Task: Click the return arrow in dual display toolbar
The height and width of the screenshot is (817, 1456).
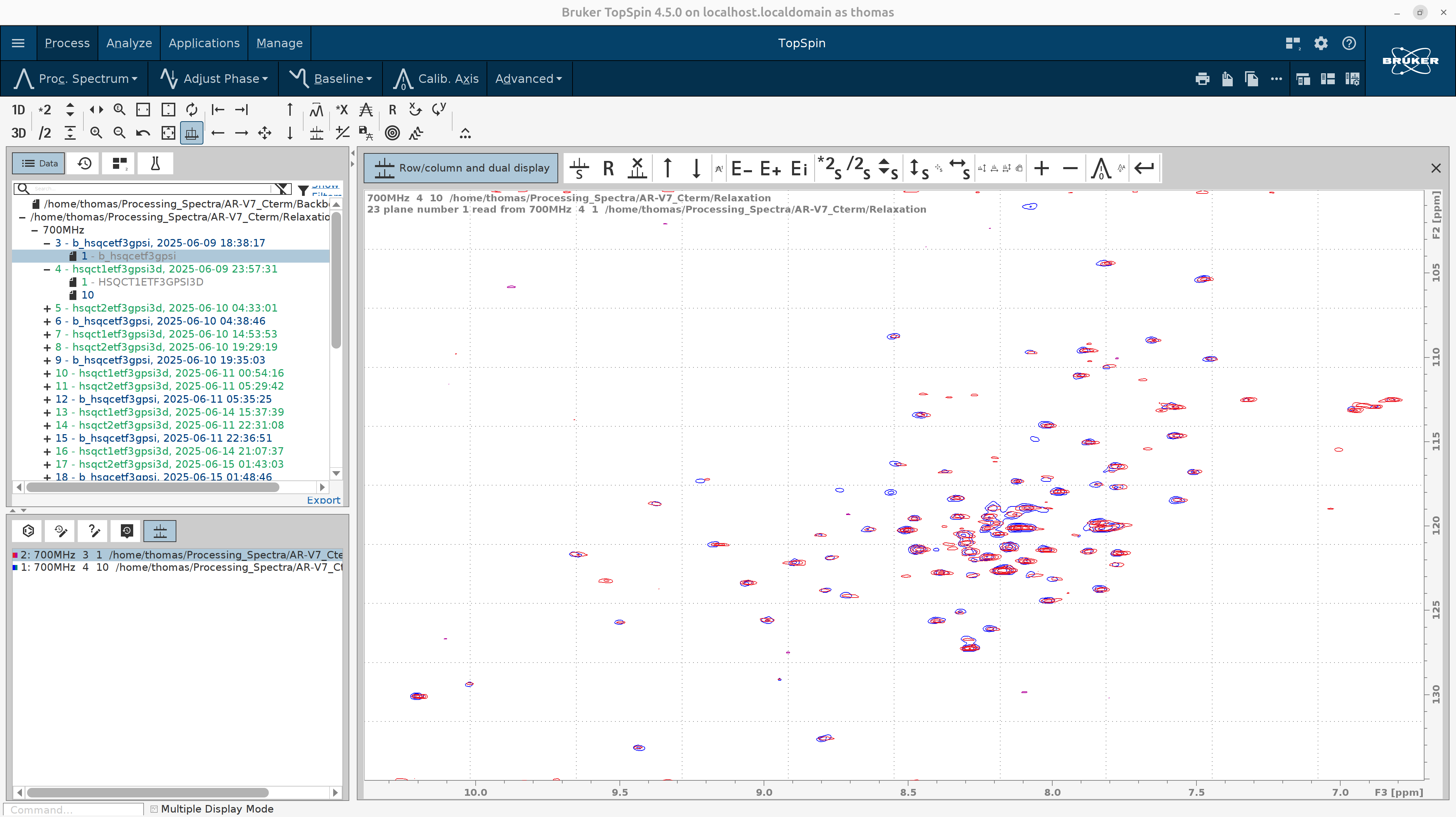Action: tap(1144, 168)
